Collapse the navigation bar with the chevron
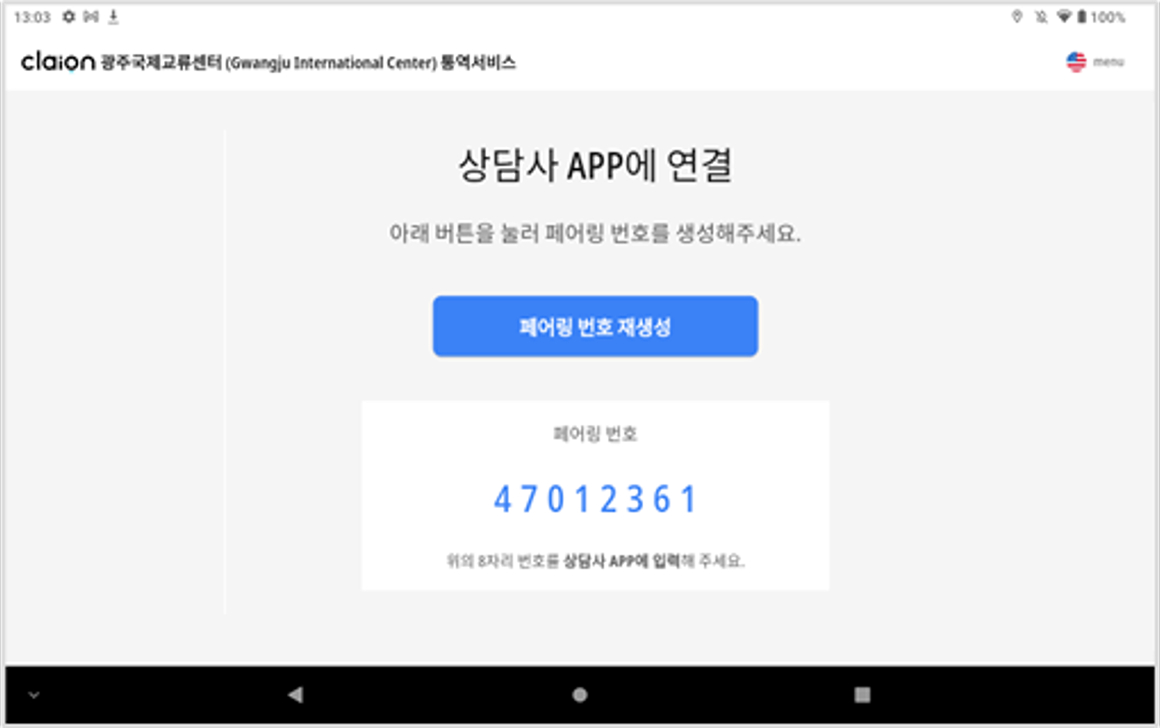 click(34, 695)
